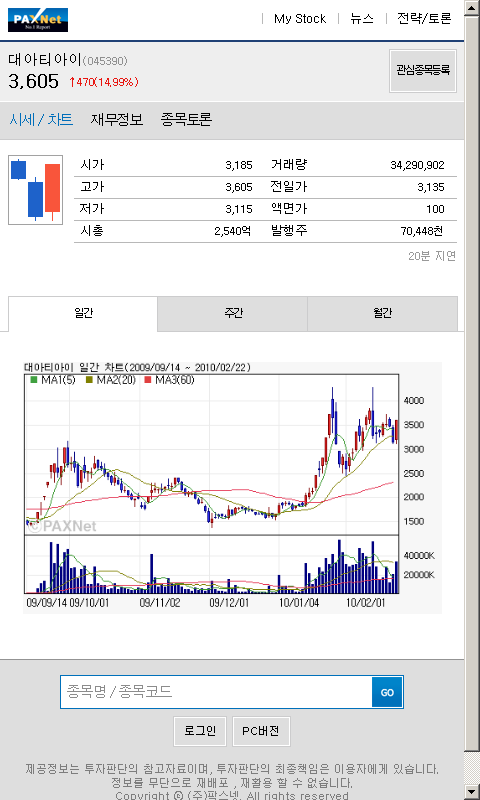The image size is (480, 800).
Task: Open My Stock page
Action: [300, 19]
